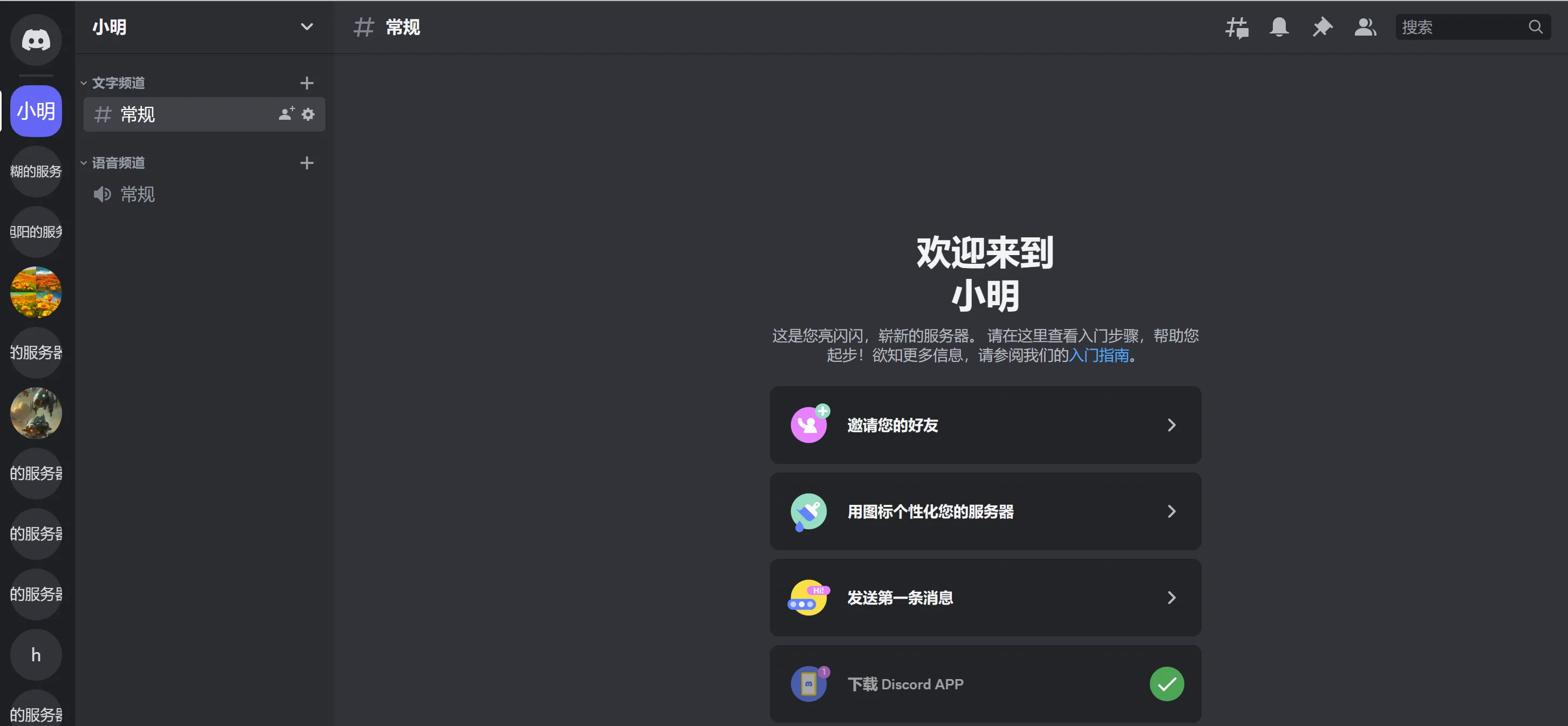Open the flower-image server in the sidebar
This screenshot has height=726, width=1568.
35,292
